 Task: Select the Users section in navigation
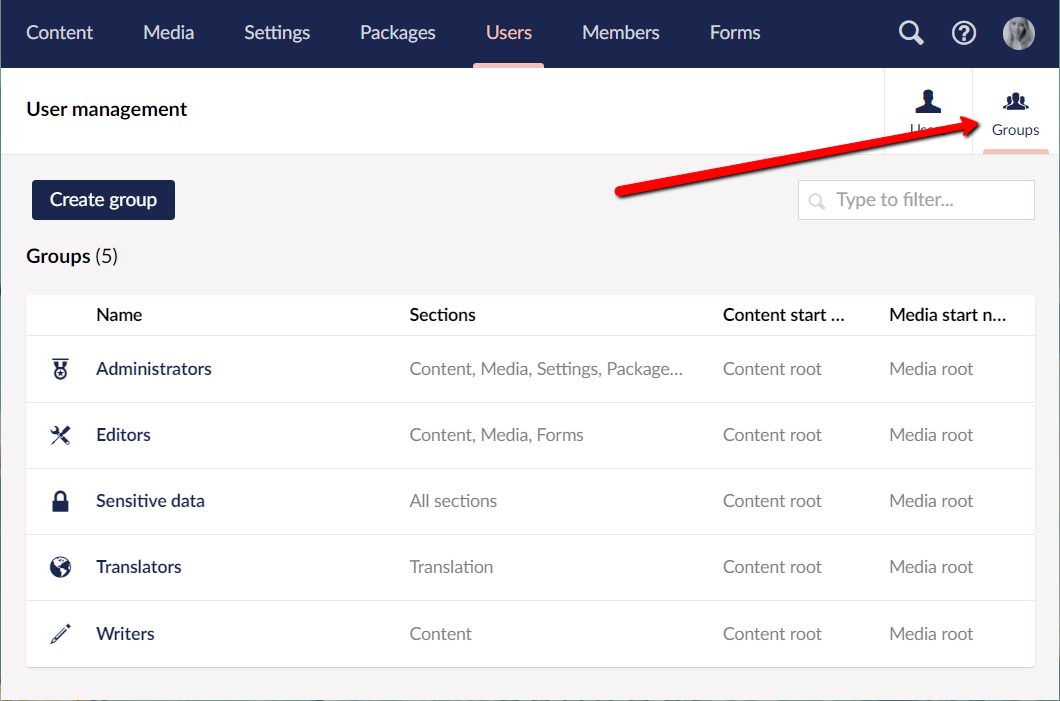point(508,32)
